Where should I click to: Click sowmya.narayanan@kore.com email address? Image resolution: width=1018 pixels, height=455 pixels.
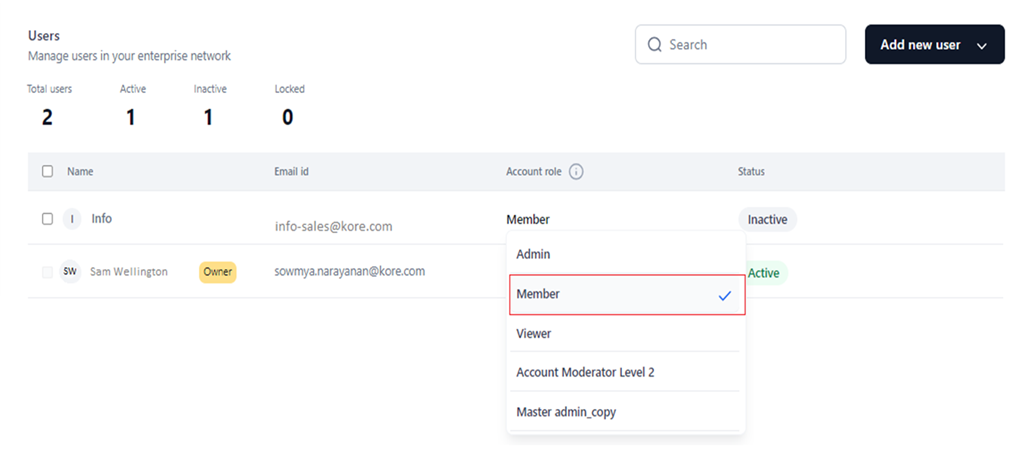[x=350, y=271]
